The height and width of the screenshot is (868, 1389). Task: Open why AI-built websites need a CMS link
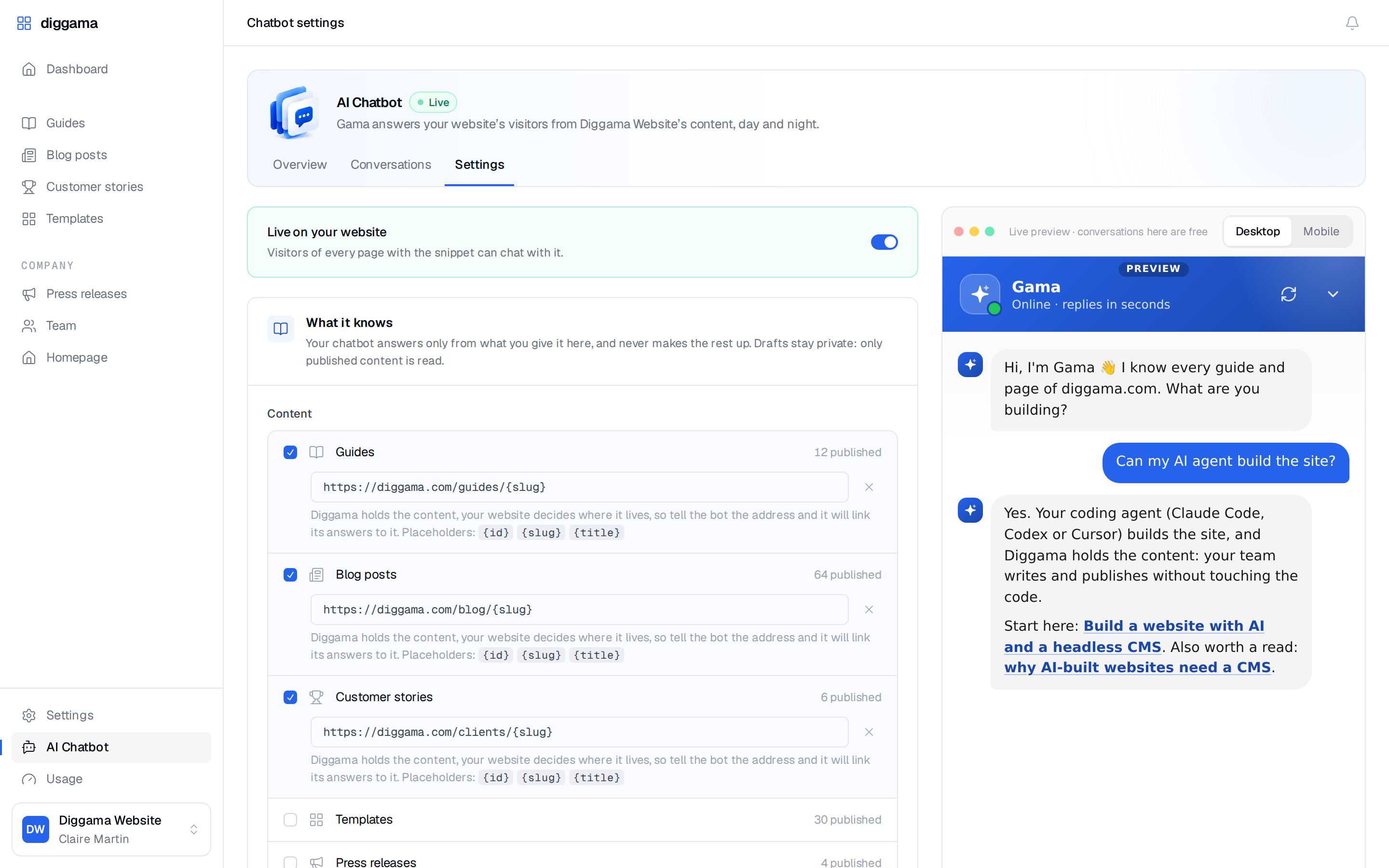point(1137,667)
